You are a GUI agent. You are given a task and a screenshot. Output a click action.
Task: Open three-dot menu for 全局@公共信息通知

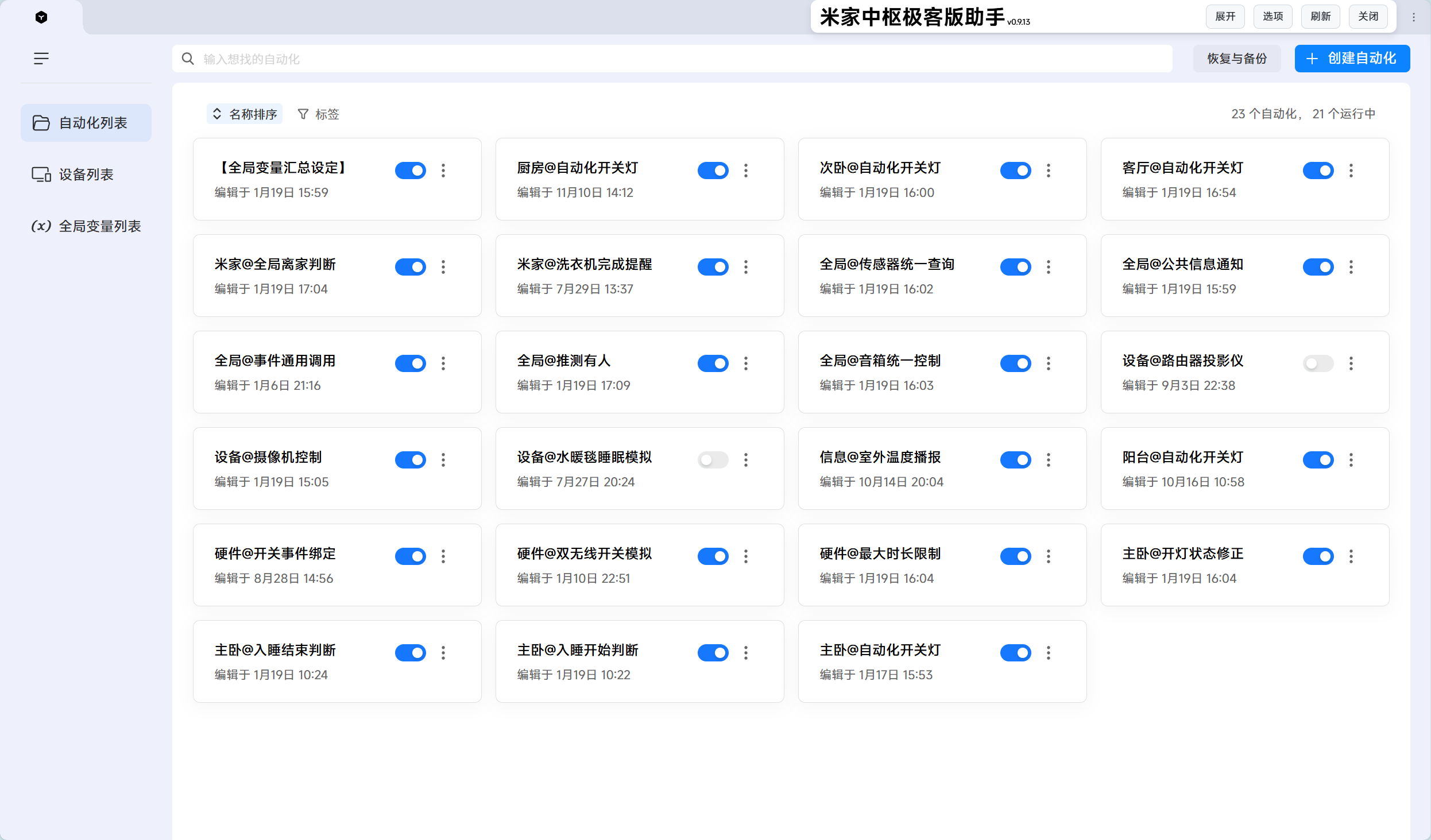point(1351,266)
